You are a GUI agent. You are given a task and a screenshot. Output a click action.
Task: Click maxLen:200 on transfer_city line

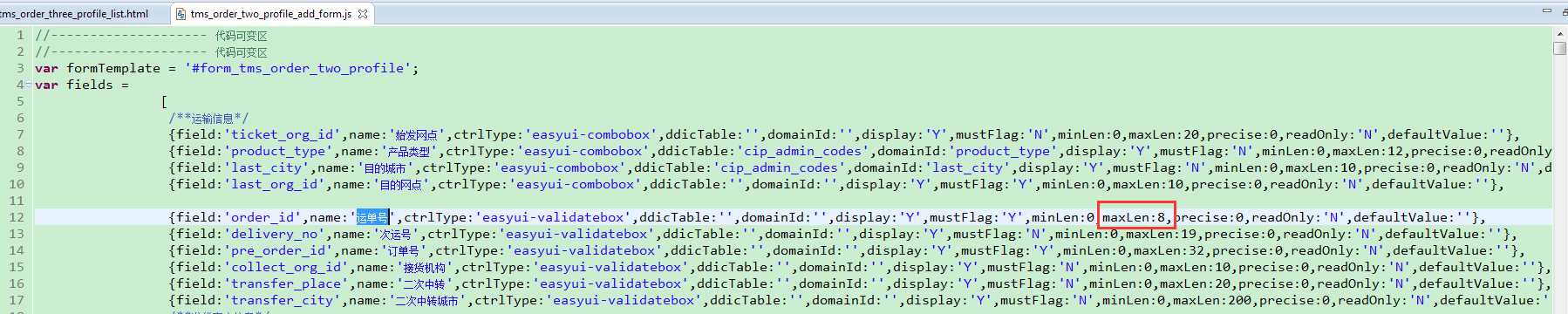tap(1212, 300)
